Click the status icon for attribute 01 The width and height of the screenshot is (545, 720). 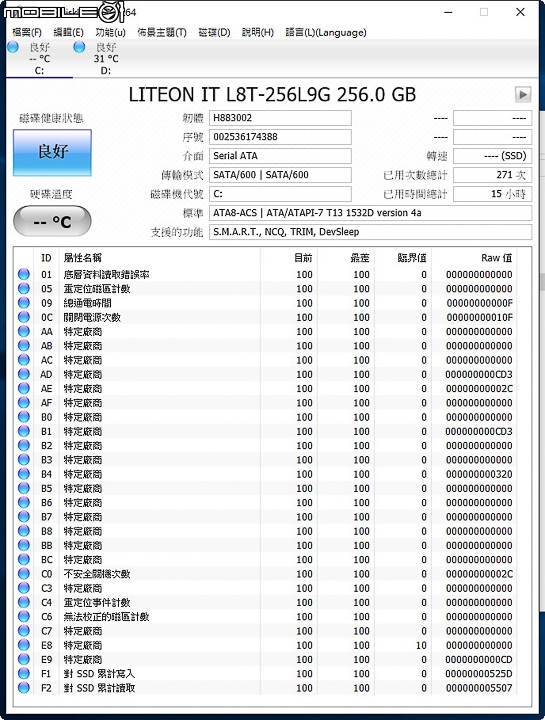click(x=23, y=275)
